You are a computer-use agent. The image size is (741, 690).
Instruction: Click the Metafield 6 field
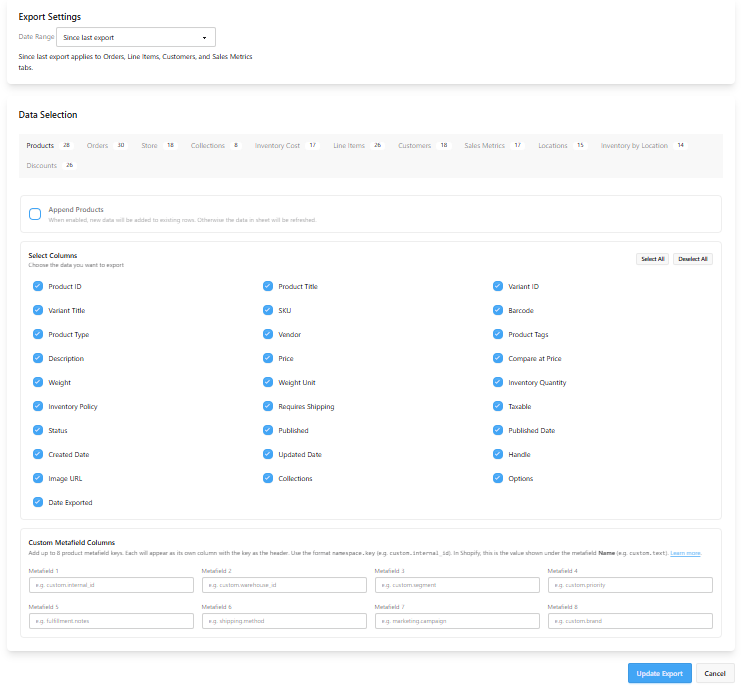[284, 621]
